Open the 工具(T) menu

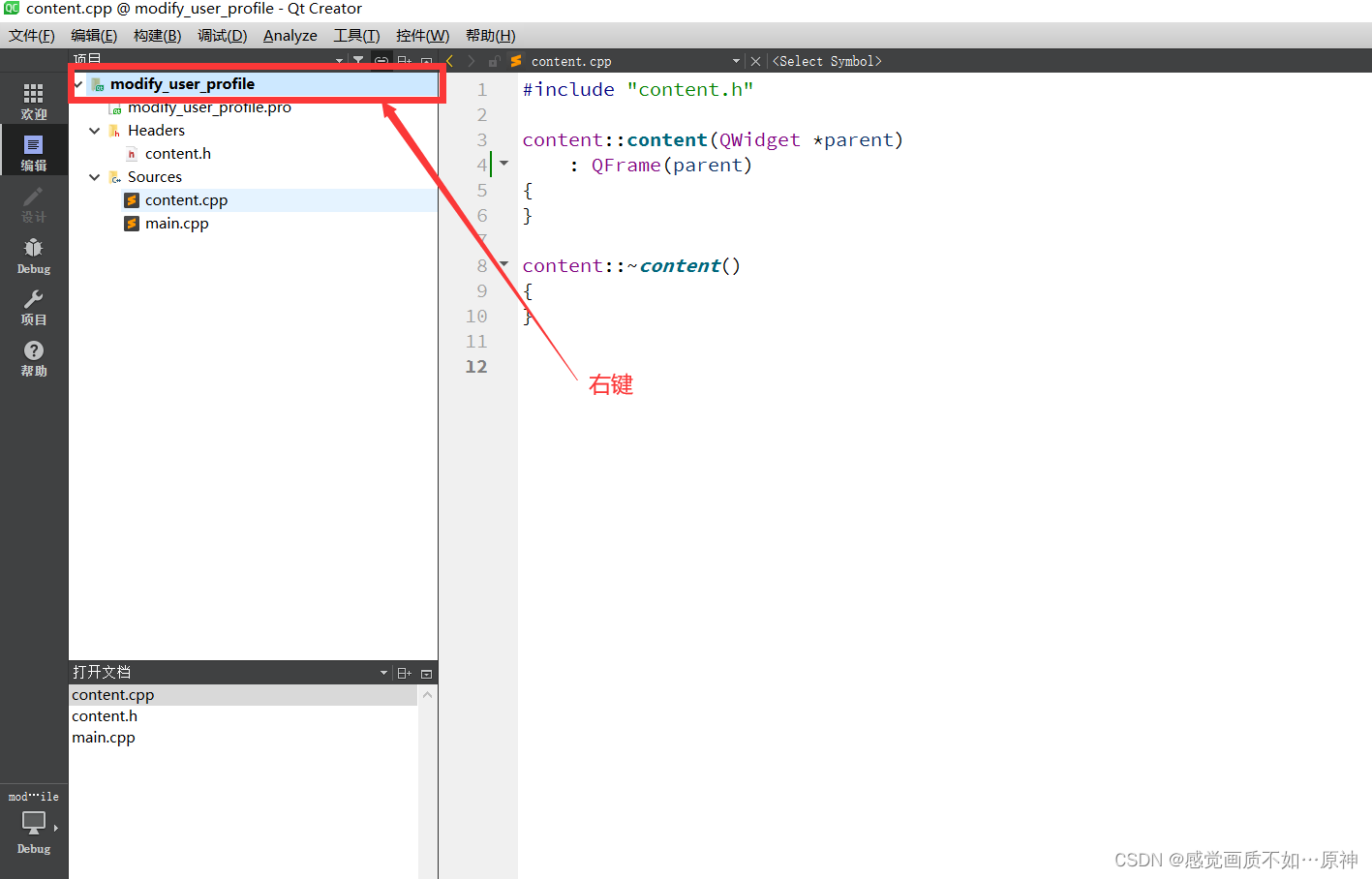(356, 36)
